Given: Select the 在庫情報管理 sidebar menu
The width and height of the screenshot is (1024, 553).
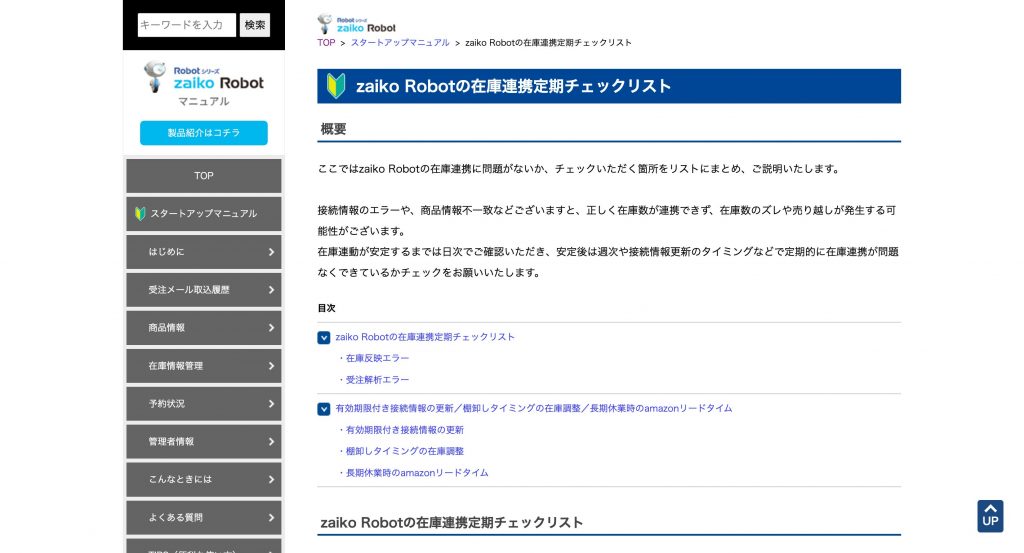Looking at the screenshot, I should click(204, 366).
